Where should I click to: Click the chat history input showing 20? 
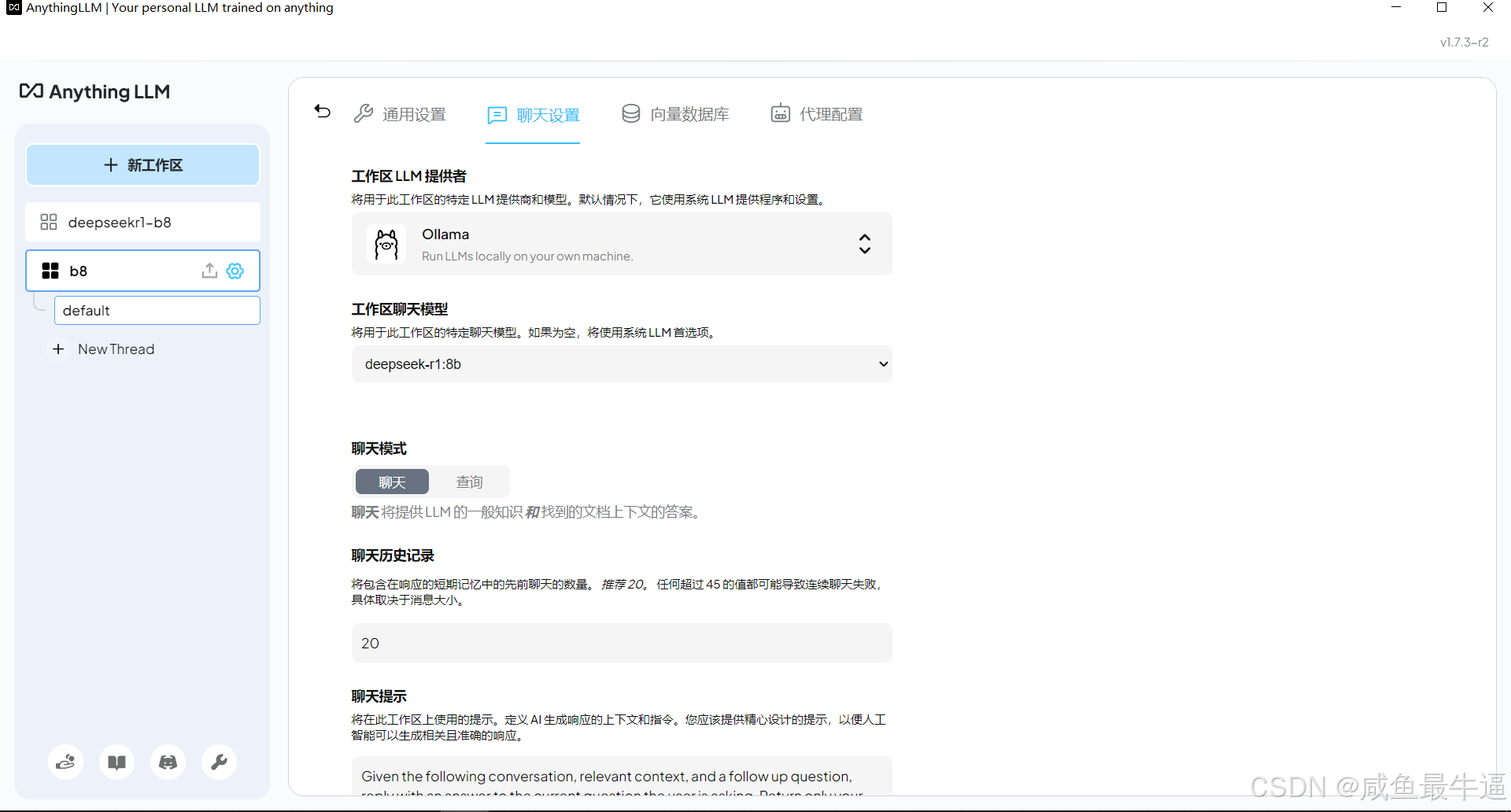[x=622, y=643]
